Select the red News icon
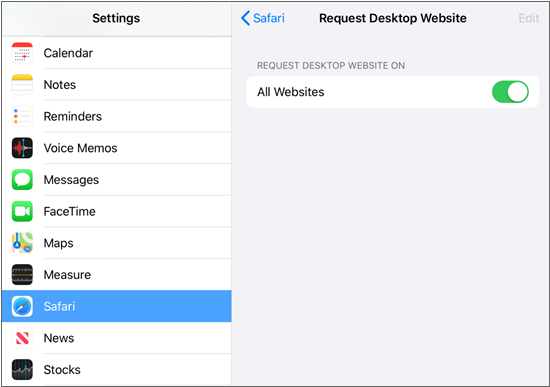 [22, 338]
